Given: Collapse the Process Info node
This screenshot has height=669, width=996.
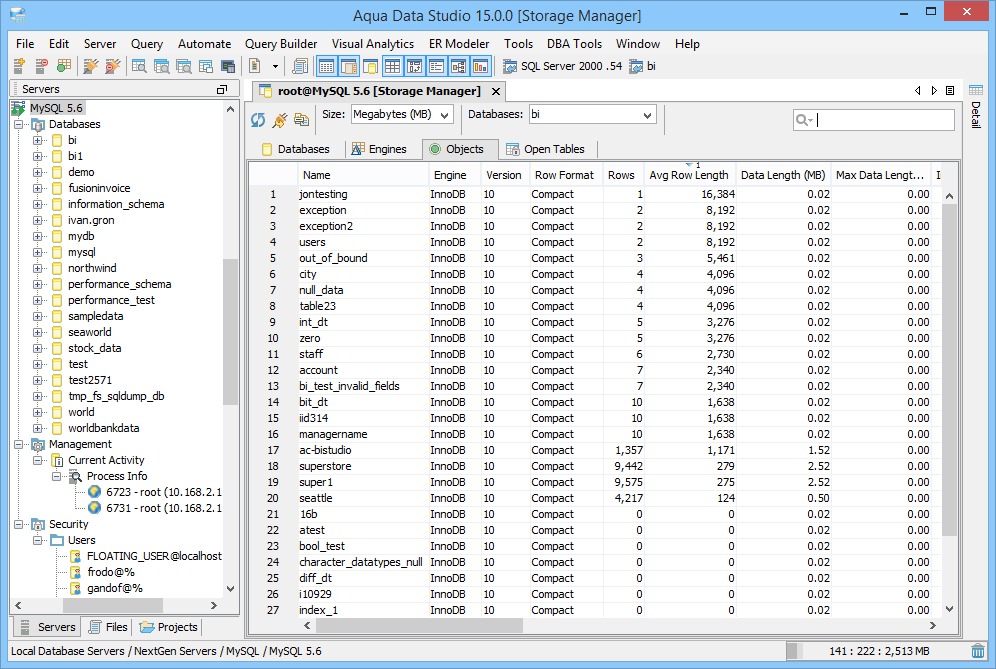Looking at the screenshot, I should tap(57, 476).
